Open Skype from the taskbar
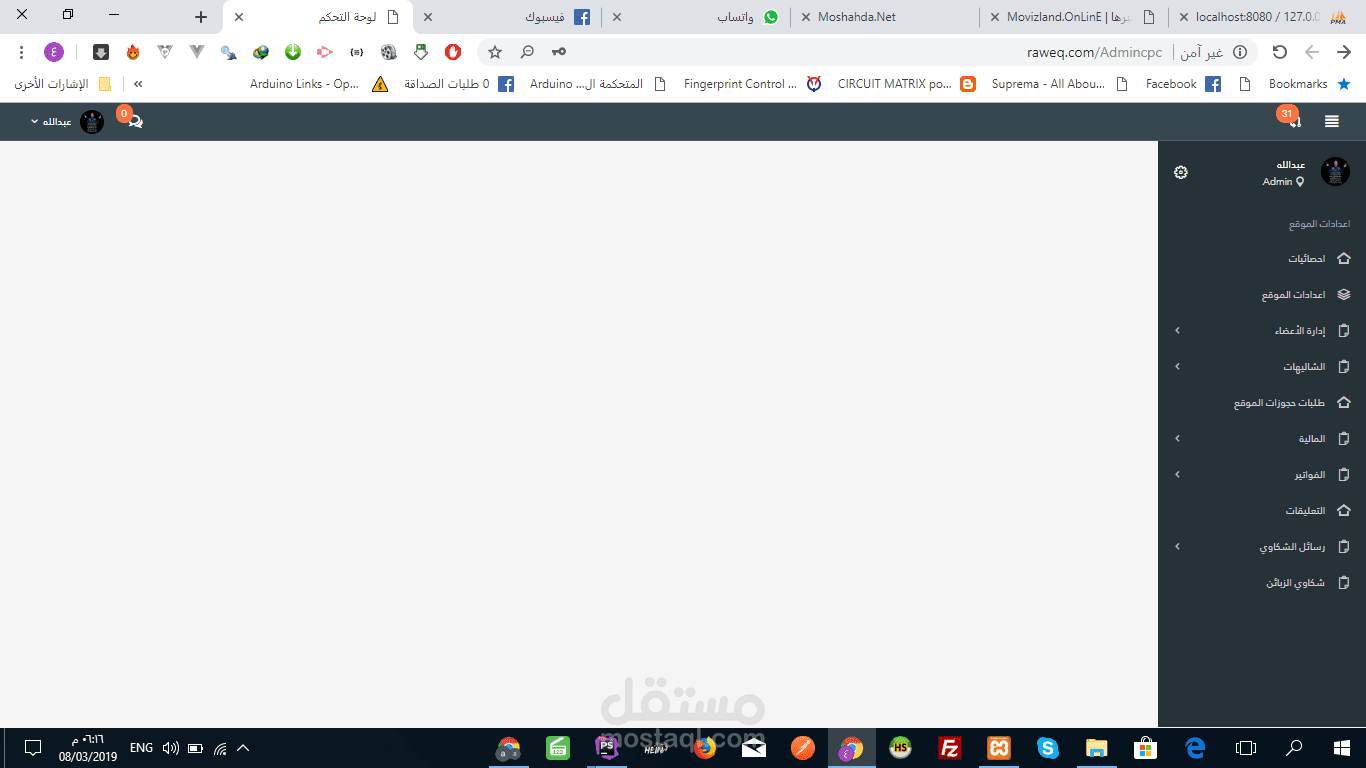The image size is (1366, 768). (x=1047, y=747)
